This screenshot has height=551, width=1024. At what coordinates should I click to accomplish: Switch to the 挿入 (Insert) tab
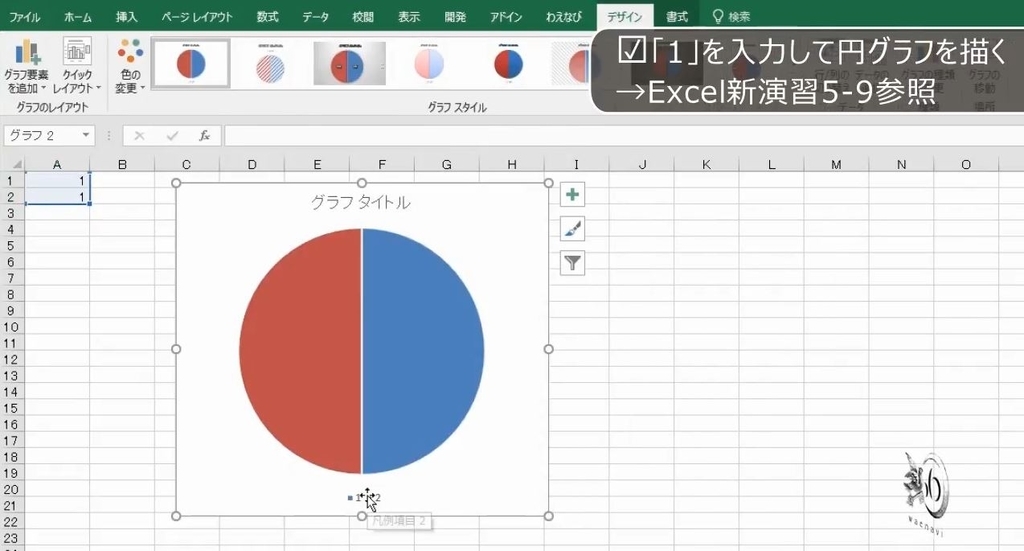point(127,17)
